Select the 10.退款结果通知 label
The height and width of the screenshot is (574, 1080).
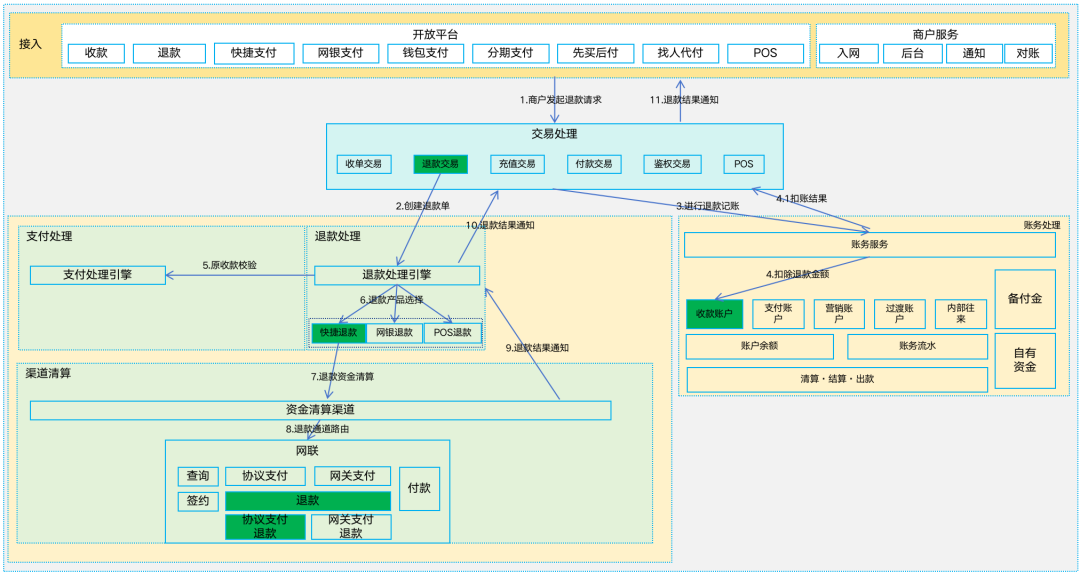(x=500, y=225)
